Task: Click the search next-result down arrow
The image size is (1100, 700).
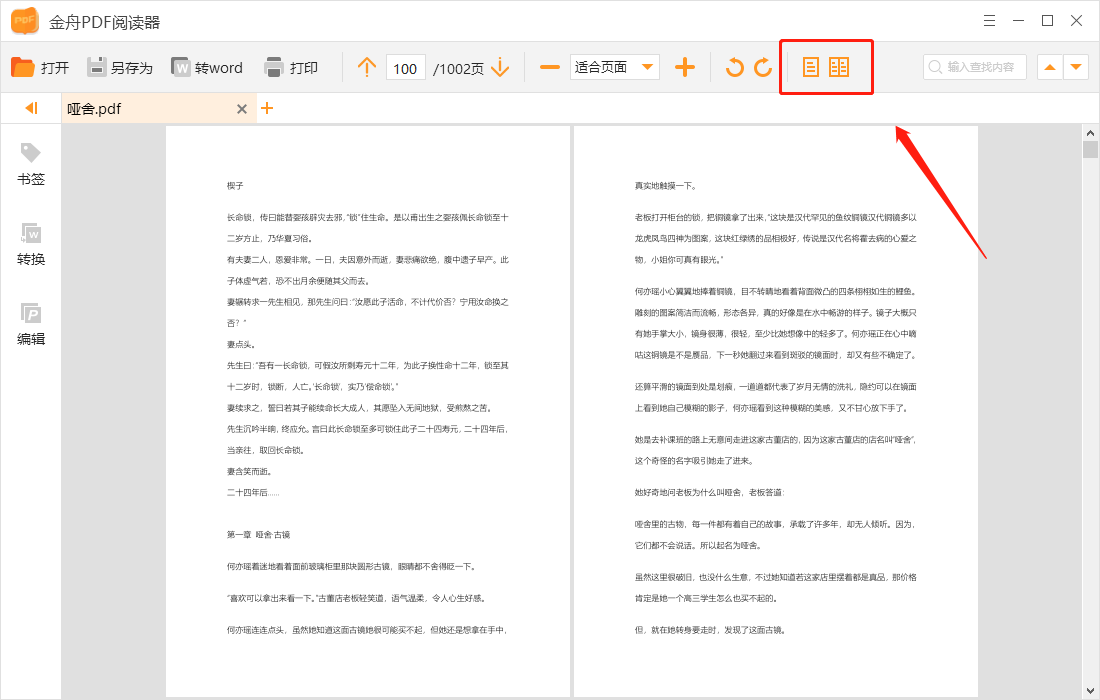Action: (1076, 66)
